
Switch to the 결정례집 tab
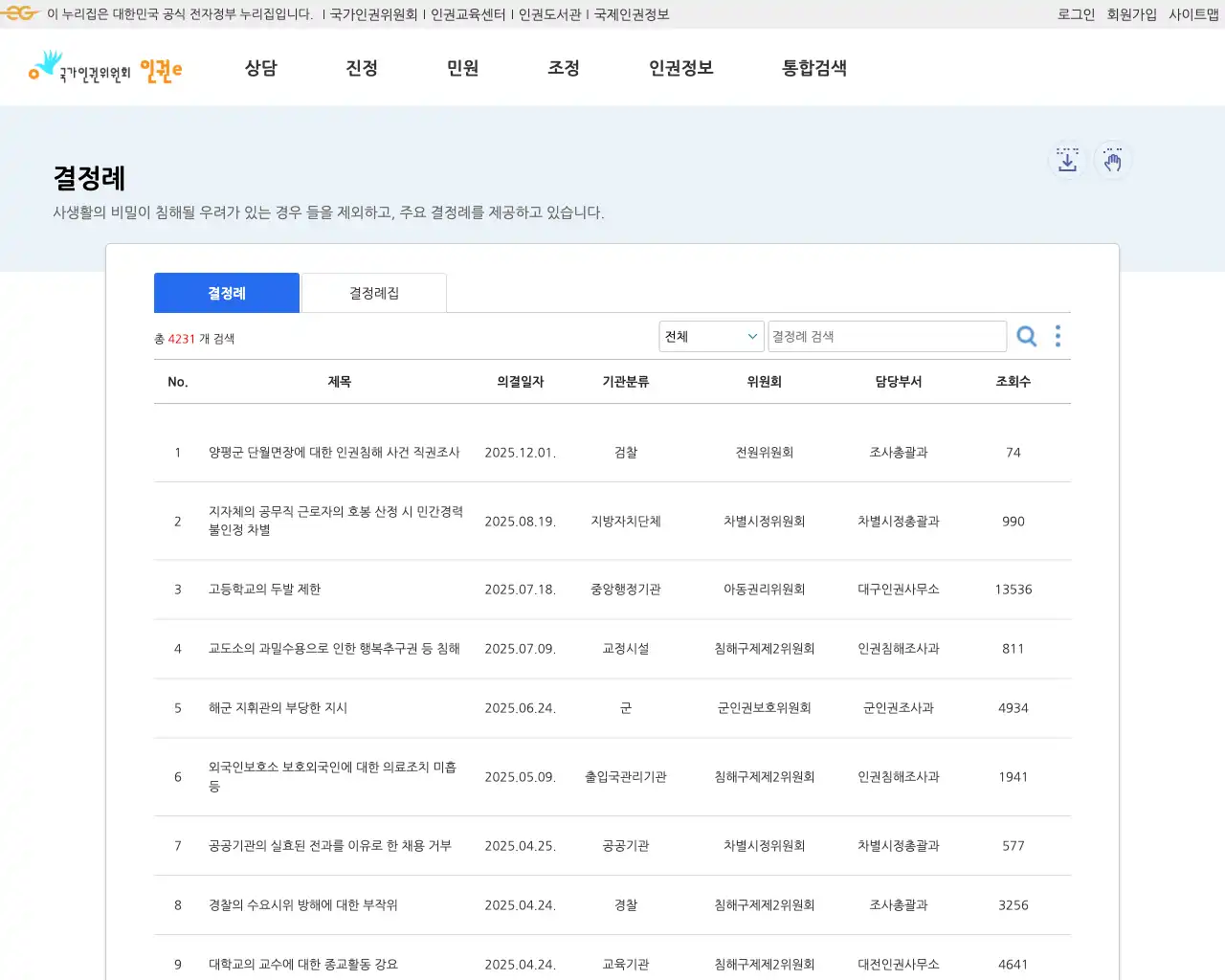pos(373,292)
